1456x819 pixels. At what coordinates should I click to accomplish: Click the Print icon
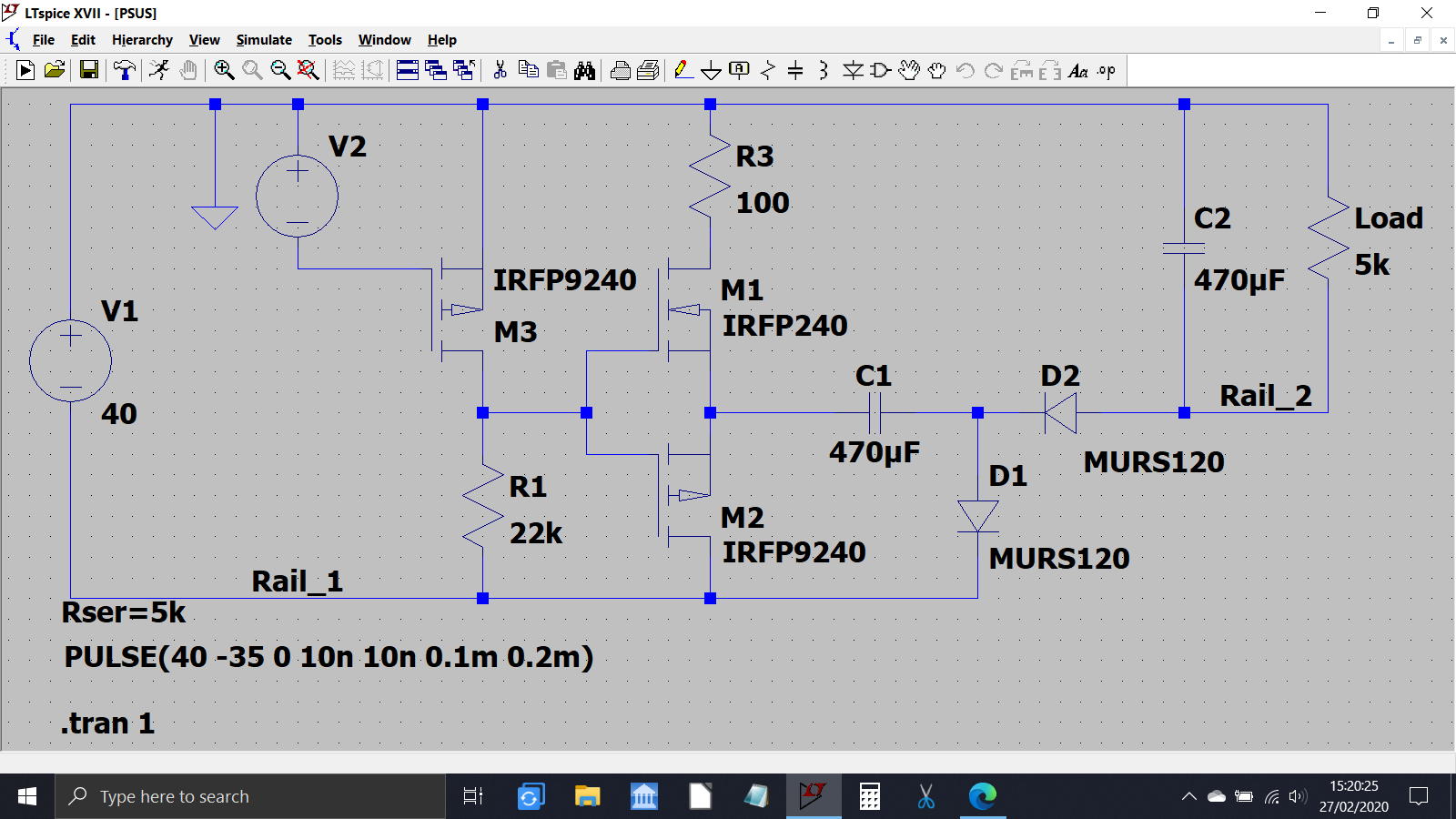(x=621, y=70)
